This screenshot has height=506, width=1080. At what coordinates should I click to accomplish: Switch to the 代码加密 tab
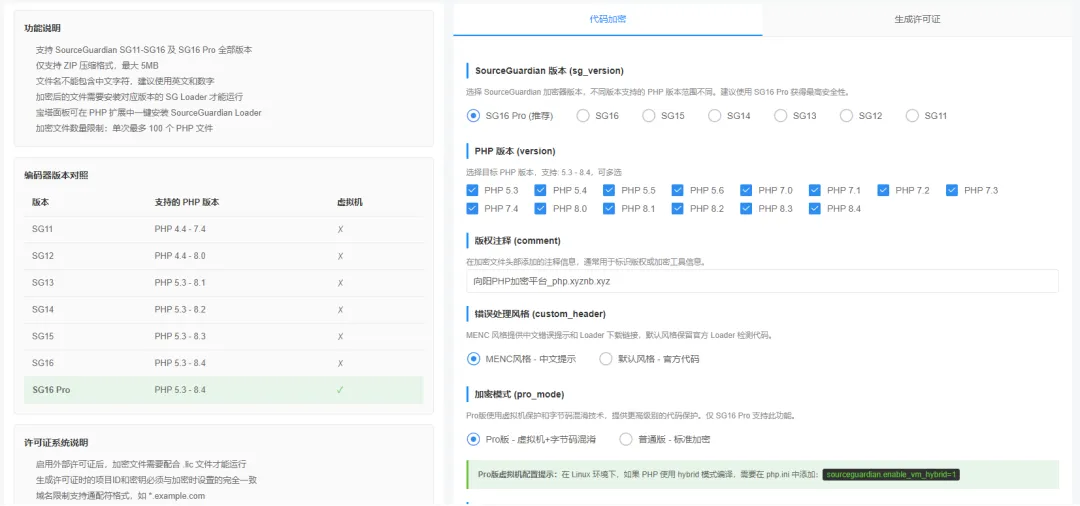pyautogui.click(x=608, y=19)
